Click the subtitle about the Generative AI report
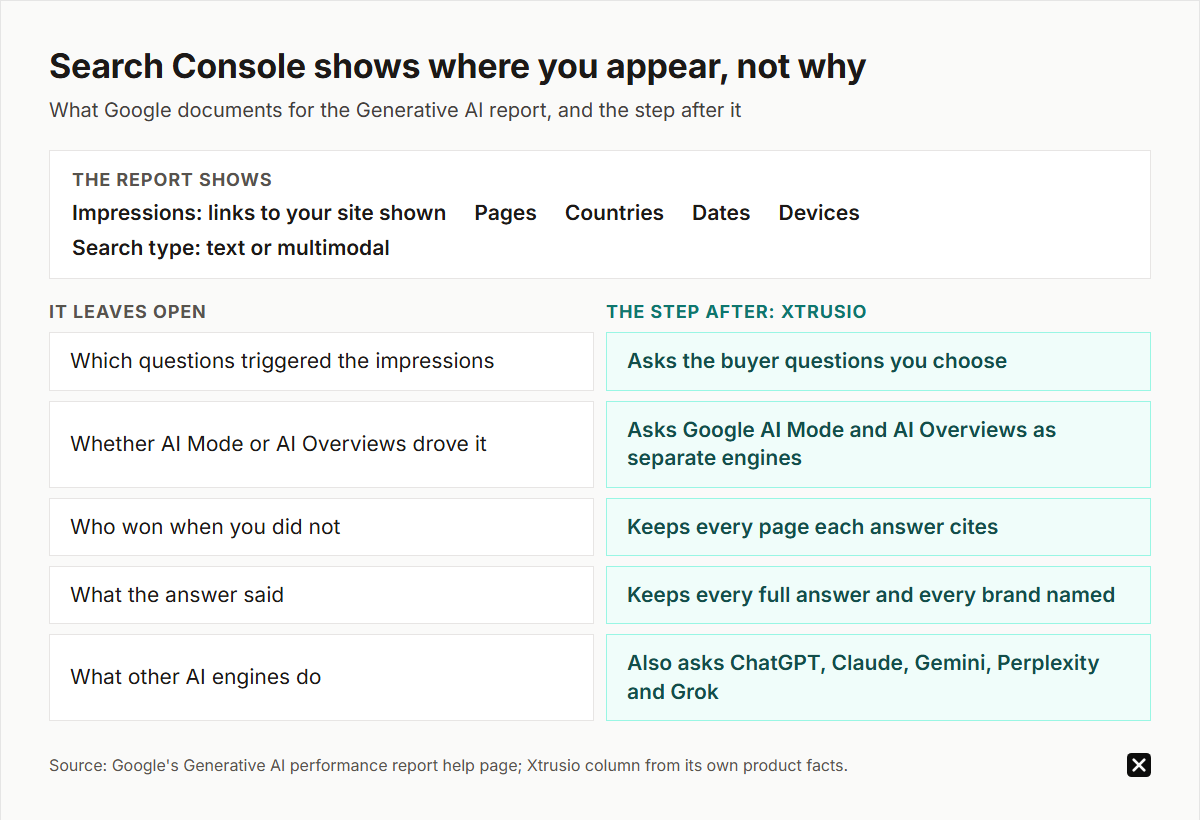The width and height of the screenshot is (1200, 820). (395, 110)
